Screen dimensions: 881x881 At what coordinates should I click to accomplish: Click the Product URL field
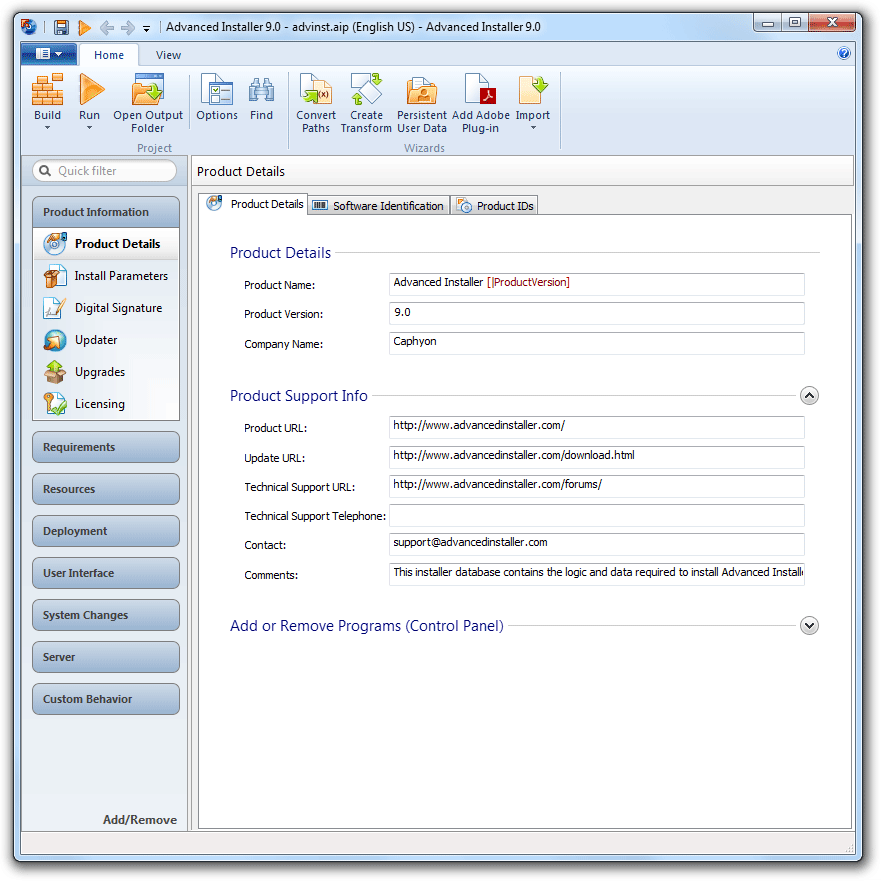597,428
